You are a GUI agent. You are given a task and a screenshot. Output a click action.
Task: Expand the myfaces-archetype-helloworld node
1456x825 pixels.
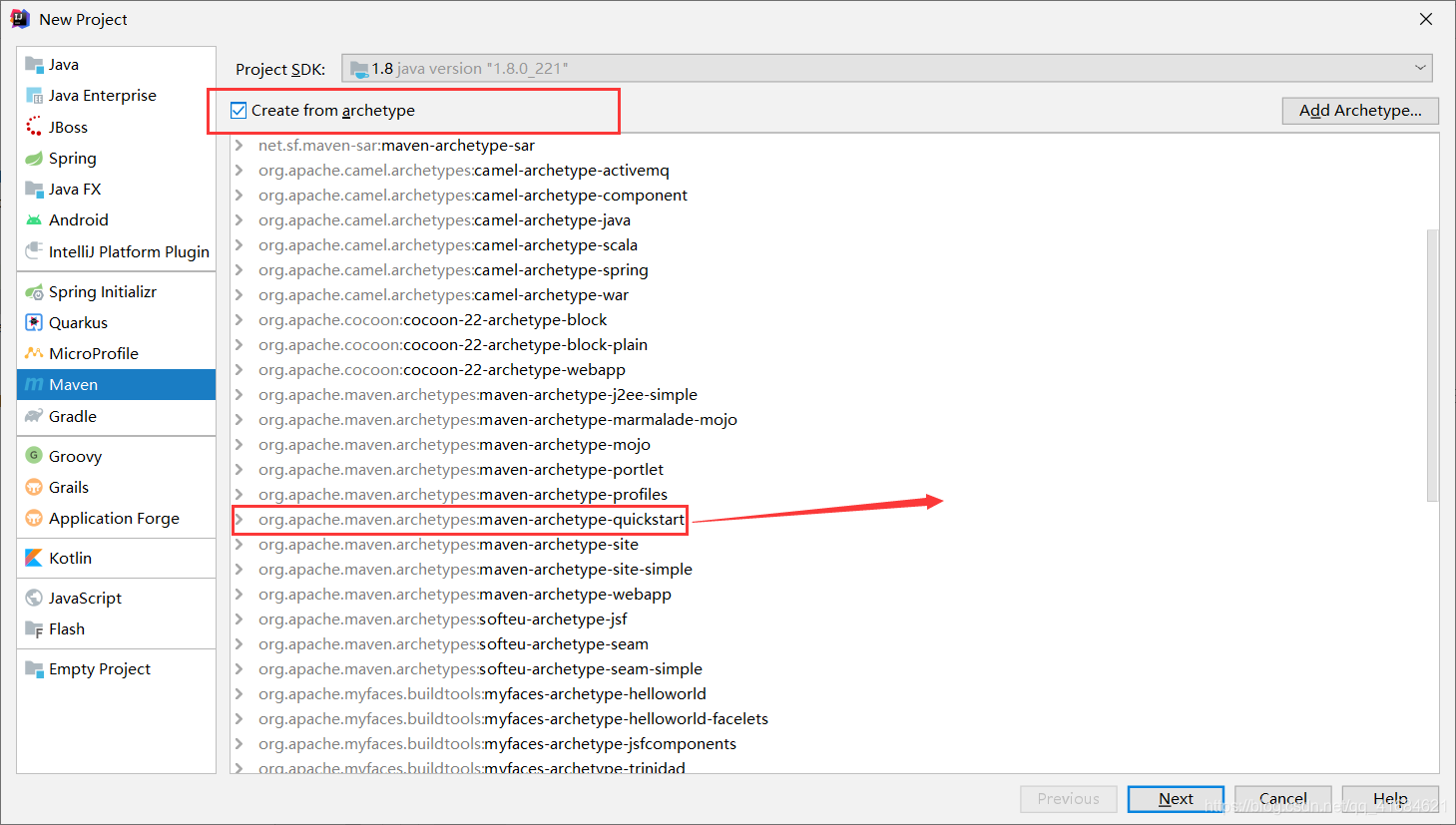pos(240,694)
